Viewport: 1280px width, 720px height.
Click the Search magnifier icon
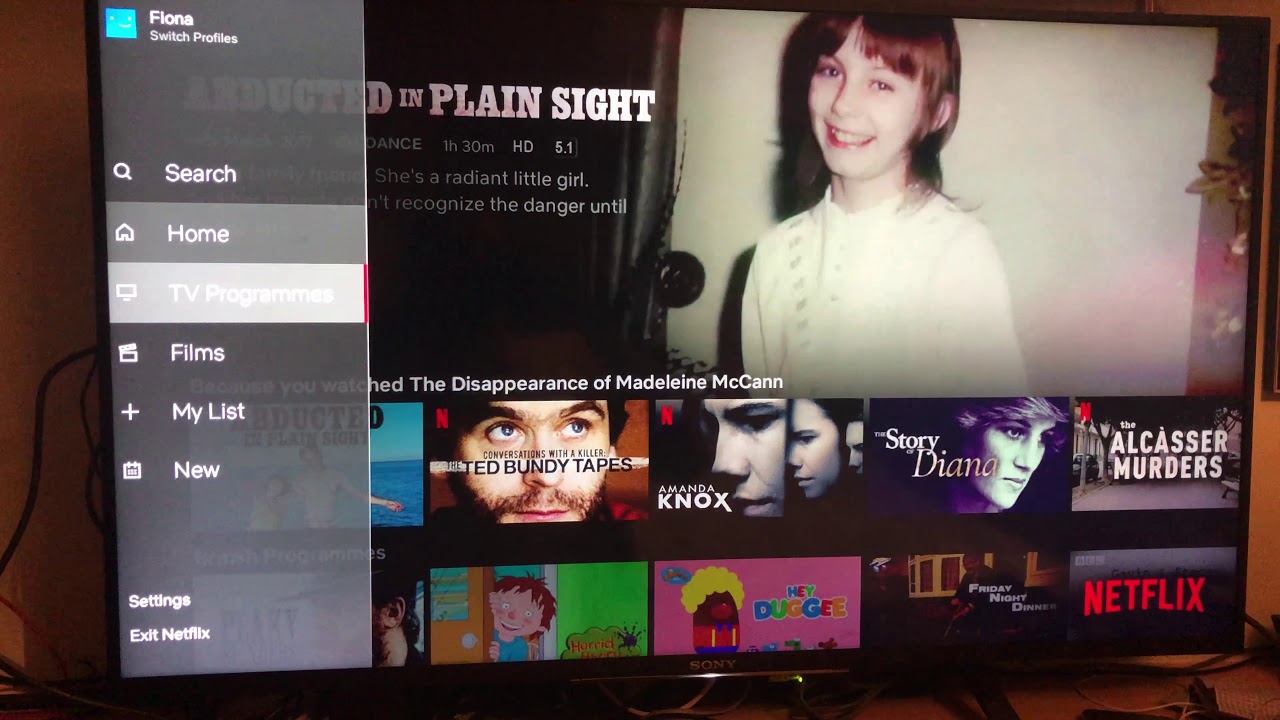pos(123,172)
